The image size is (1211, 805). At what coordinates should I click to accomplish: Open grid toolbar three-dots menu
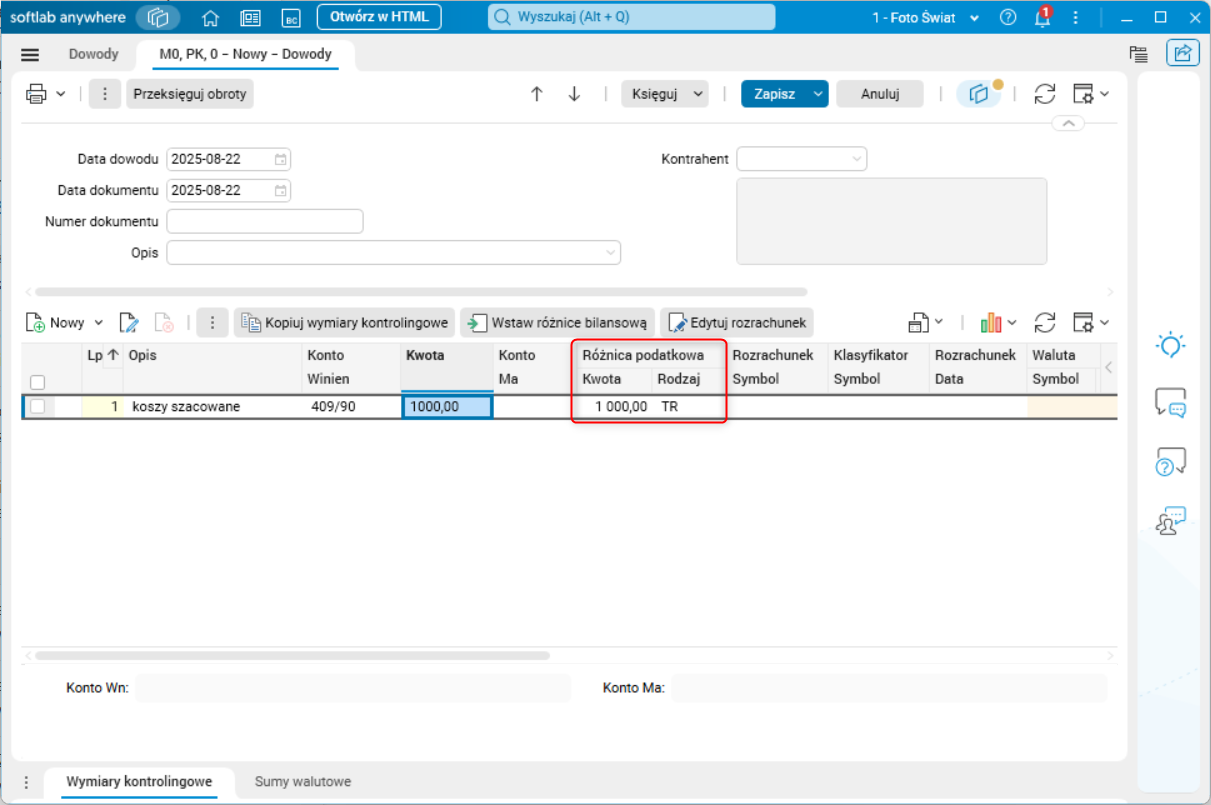[212, 323]
